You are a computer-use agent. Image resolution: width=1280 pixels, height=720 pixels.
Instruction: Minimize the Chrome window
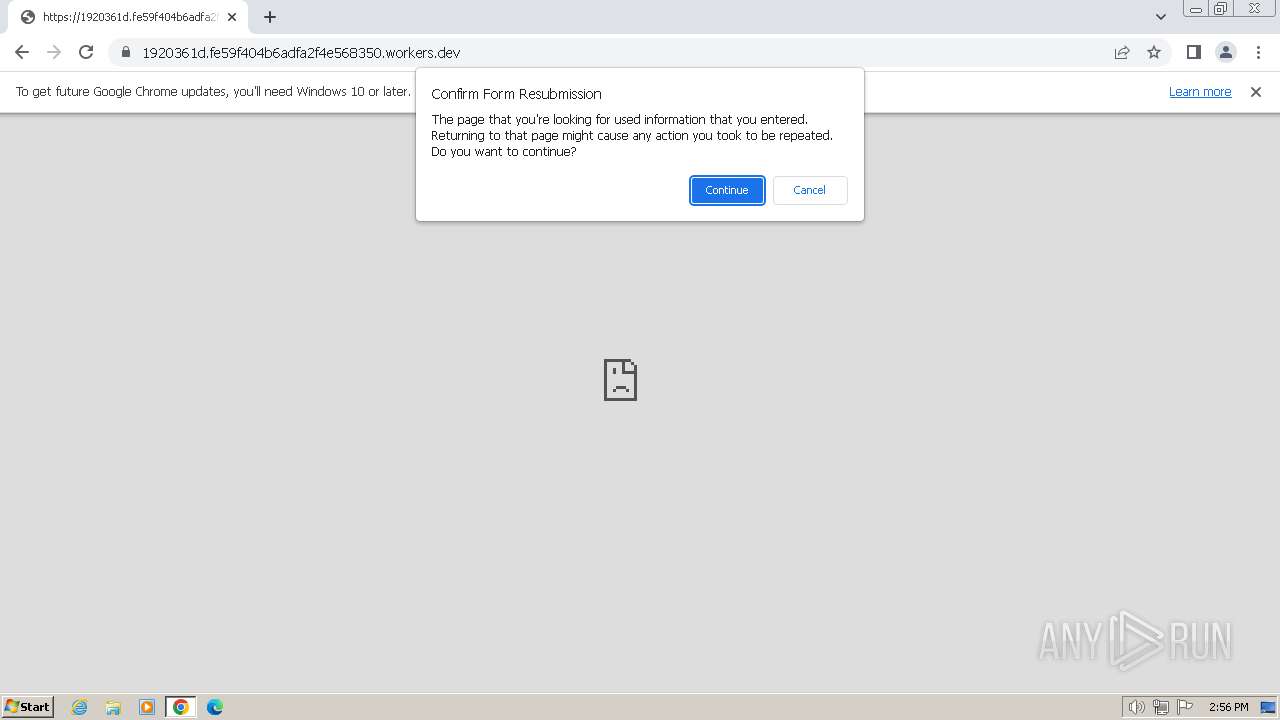click(1195, 9)
